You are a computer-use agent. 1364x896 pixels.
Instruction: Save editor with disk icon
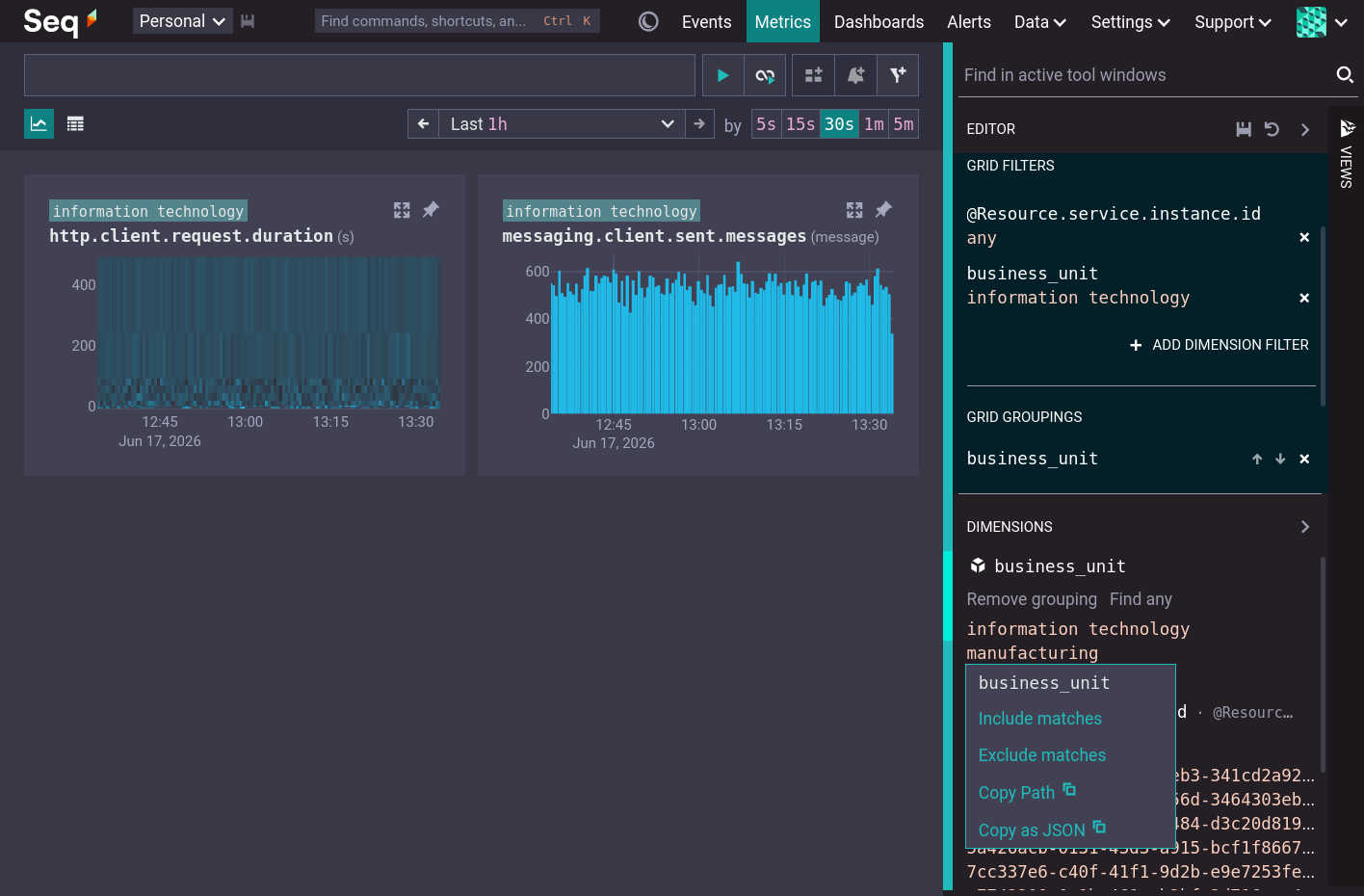click(1244, 129)
